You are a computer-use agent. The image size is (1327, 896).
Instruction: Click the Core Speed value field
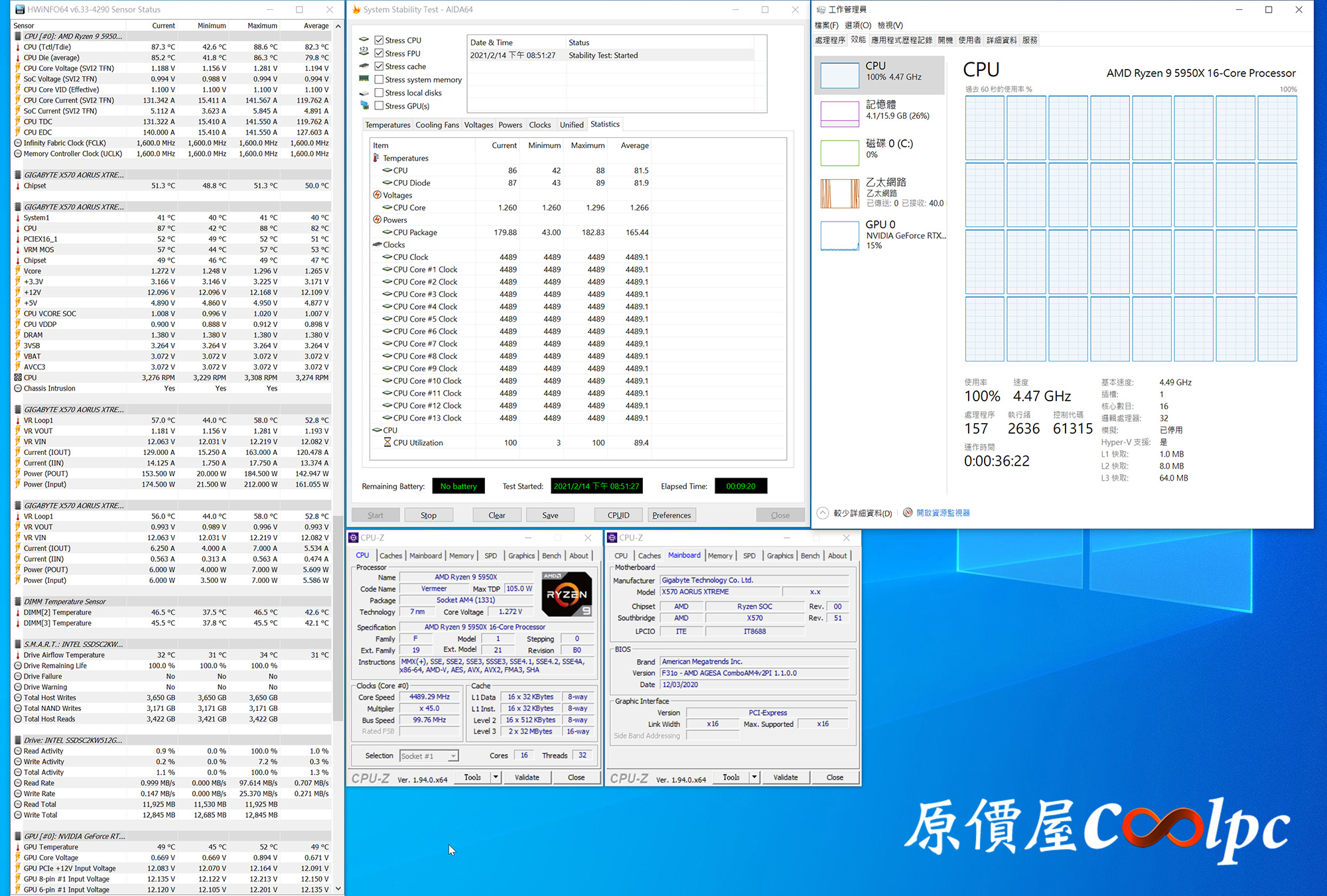(429, 697)
